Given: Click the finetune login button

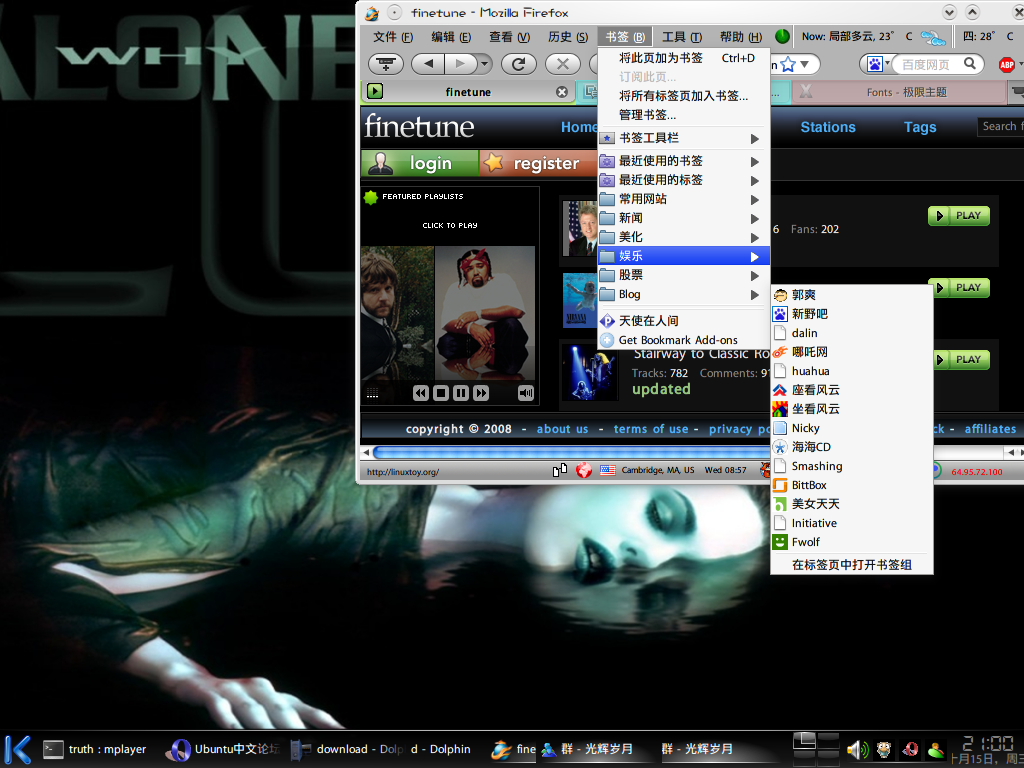Looking at the screenshot, I should (x=420, y=163).
